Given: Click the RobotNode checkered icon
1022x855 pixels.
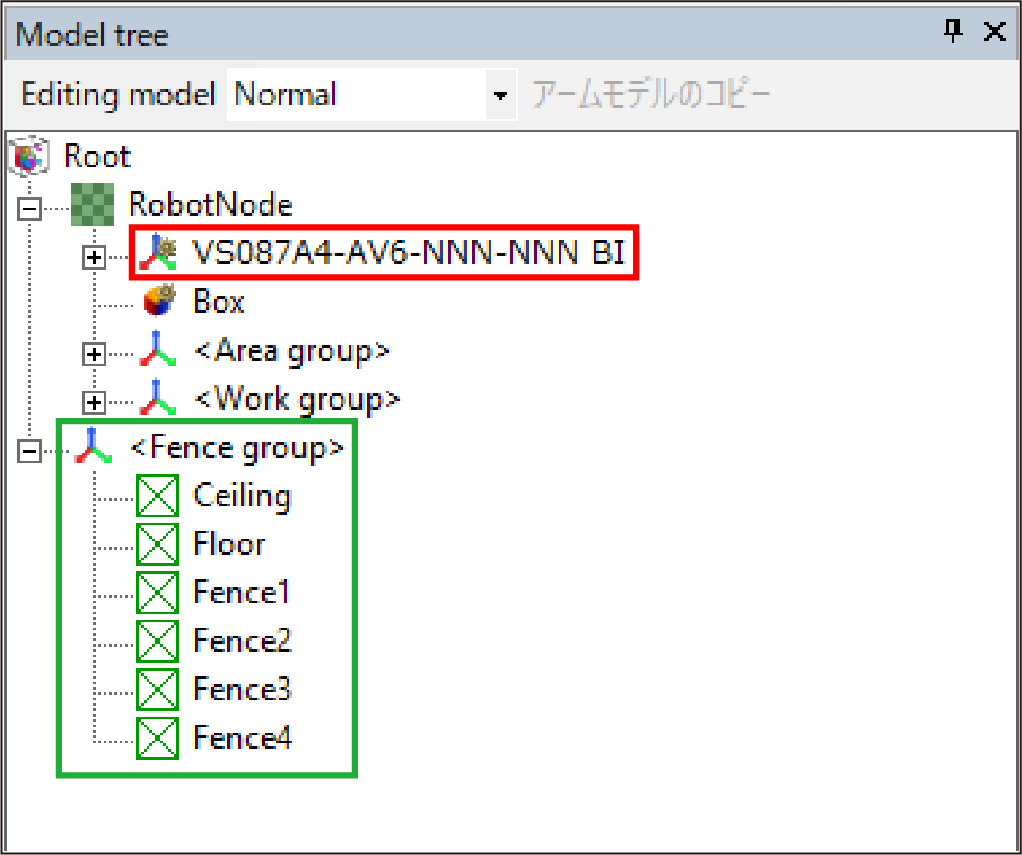Looking at the screenshot, I should 92,205.
